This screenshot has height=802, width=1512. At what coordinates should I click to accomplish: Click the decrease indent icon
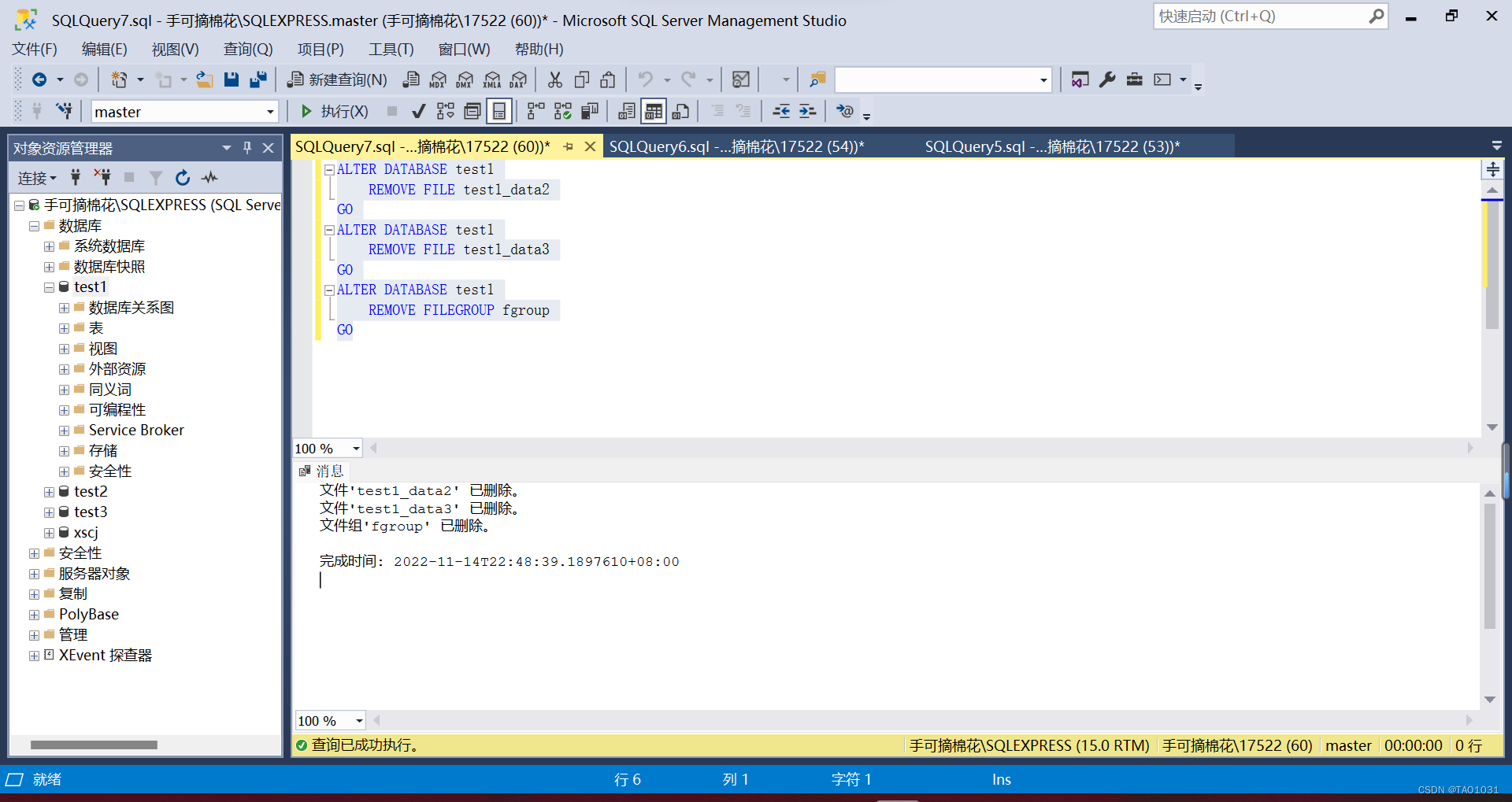[781, 111]
